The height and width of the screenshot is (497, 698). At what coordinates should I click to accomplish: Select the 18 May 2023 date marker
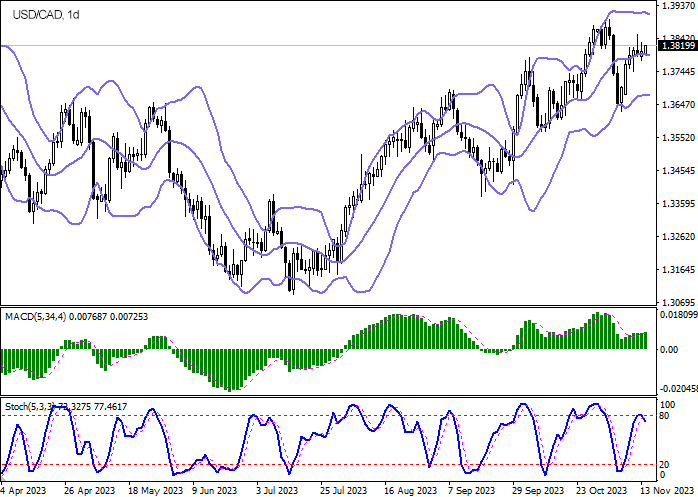pyautogui.click(x=153, y=490)
